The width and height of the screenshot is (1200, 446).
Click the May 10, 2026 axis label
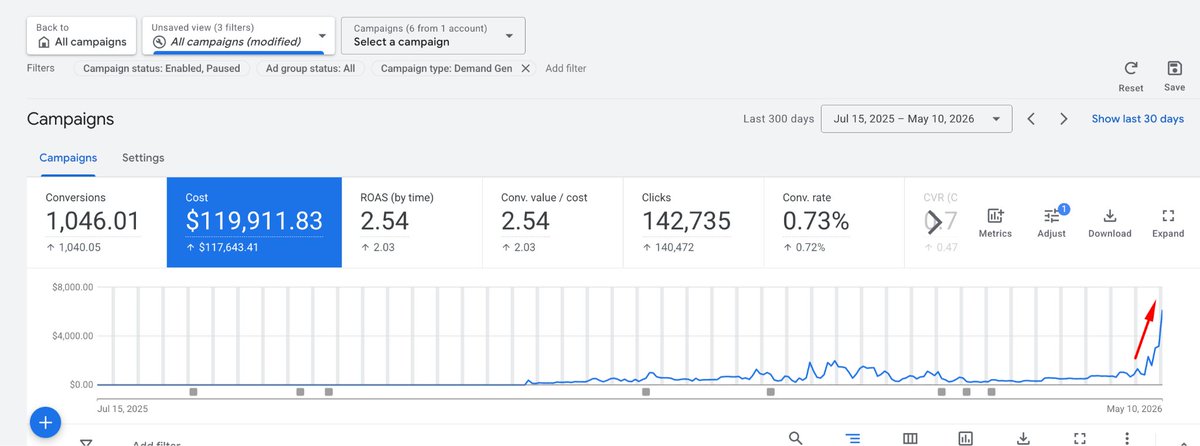[1136, 409]
